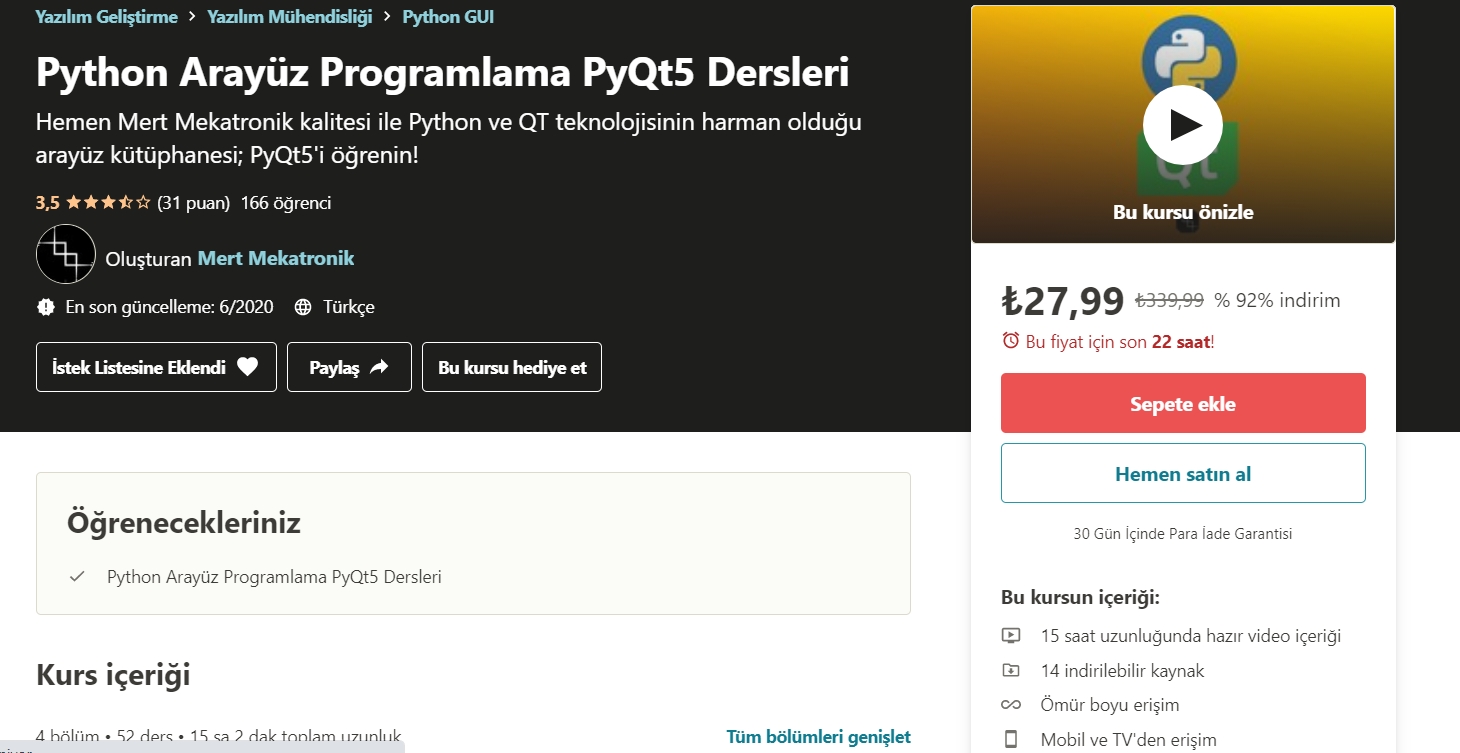Click the star rating icons
The height and width of the screenshot is (753, 1460).
click(x=108, y=203)
